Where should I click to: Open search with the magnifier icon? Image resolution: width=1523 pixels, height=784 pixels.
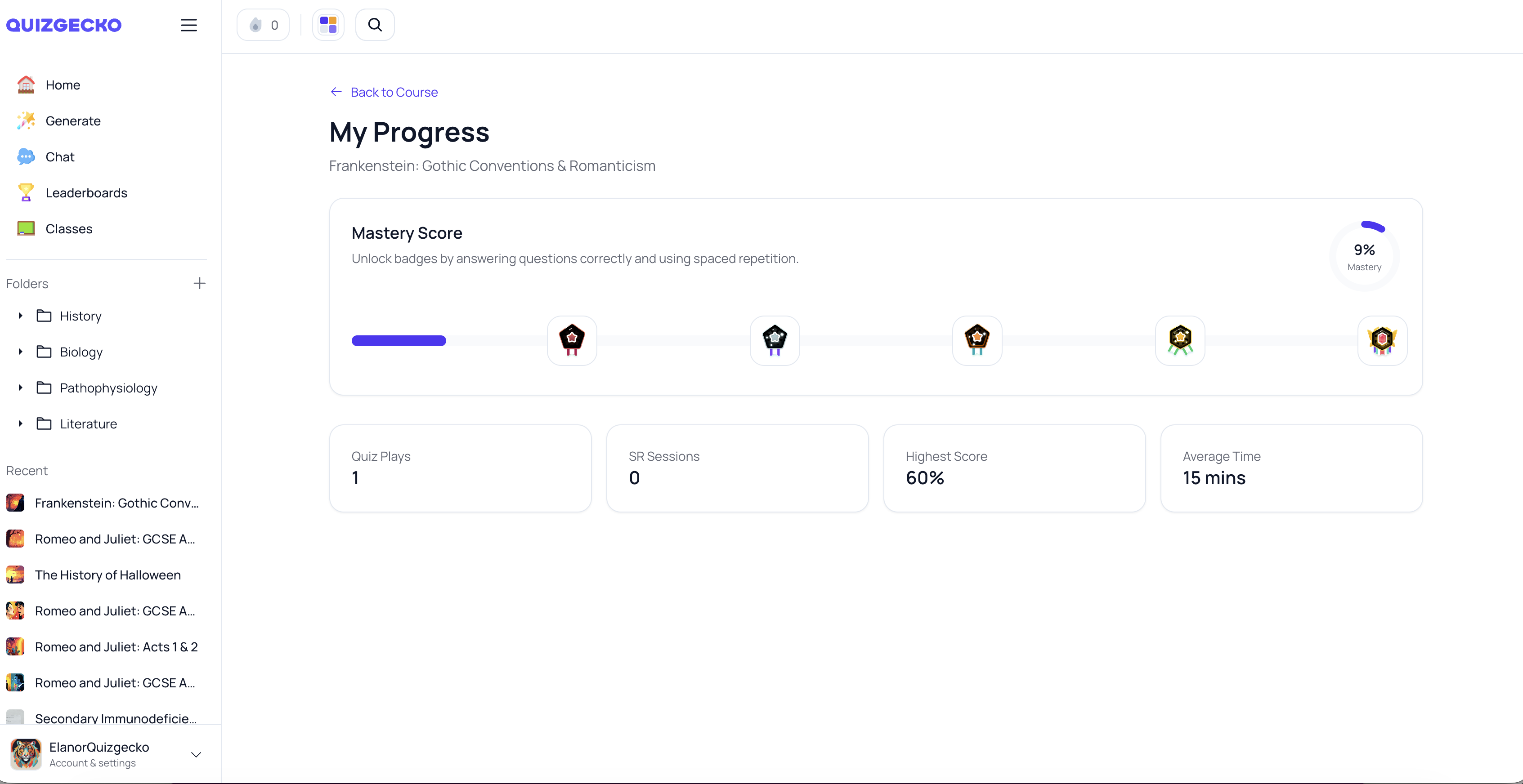[375, 25]
